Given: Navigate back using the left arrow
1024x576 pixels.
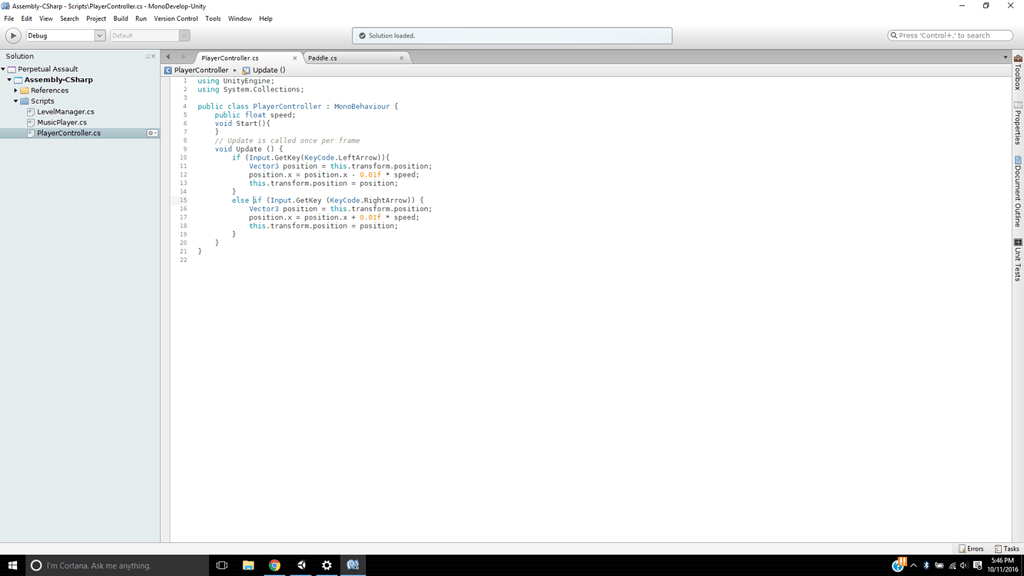Looking at the screenshot, I should pyautogui.click(x=168, y=57).
